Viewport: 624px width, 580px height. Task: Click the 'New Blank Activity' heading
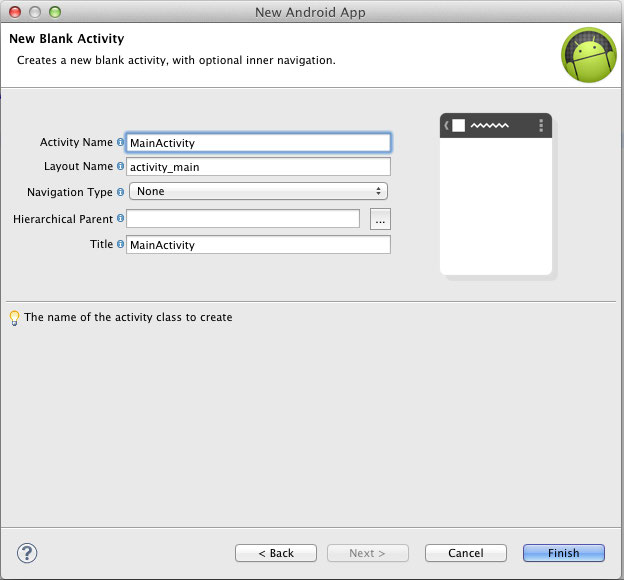[67, 39]
